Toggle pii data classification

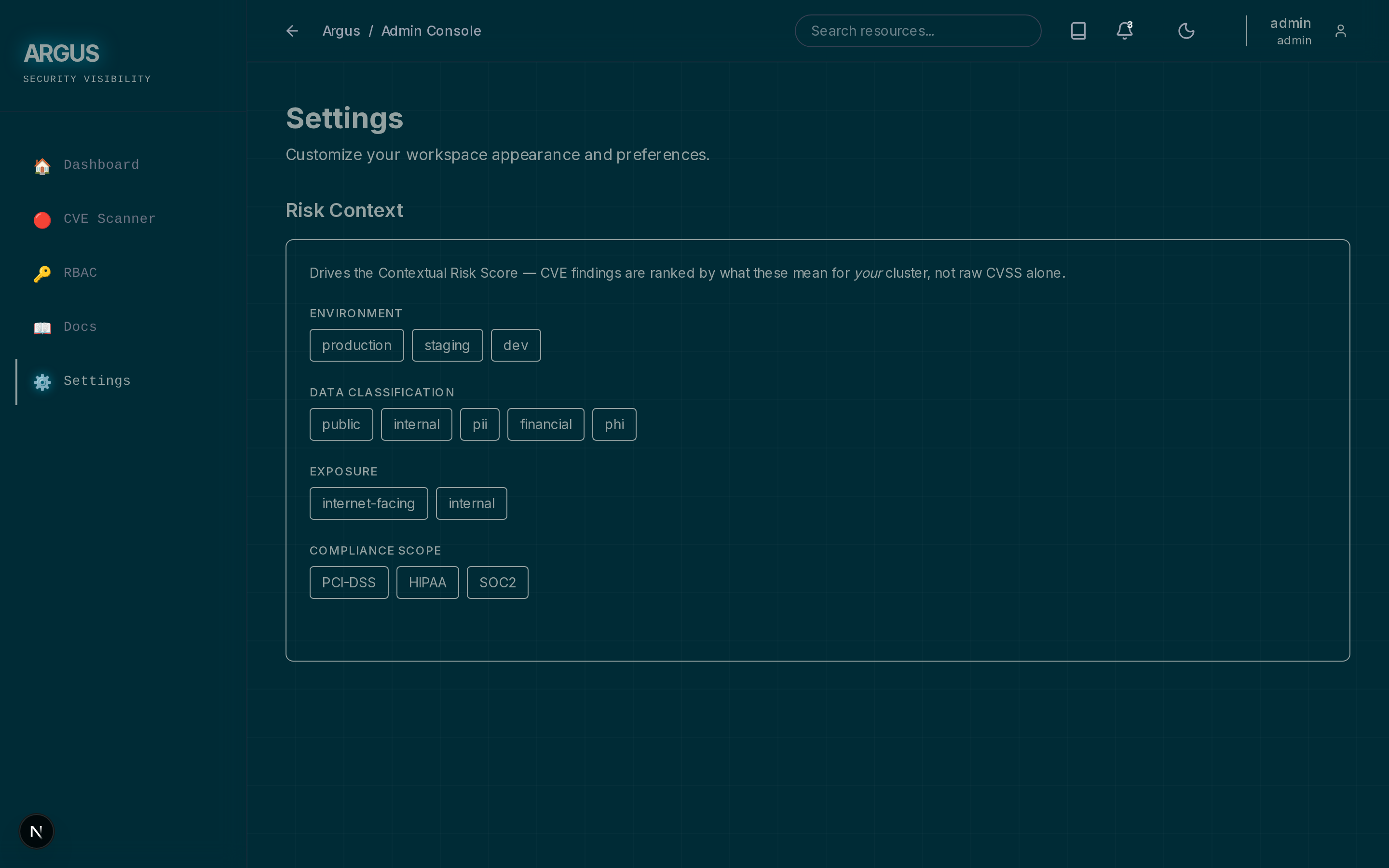click(479, 424)
